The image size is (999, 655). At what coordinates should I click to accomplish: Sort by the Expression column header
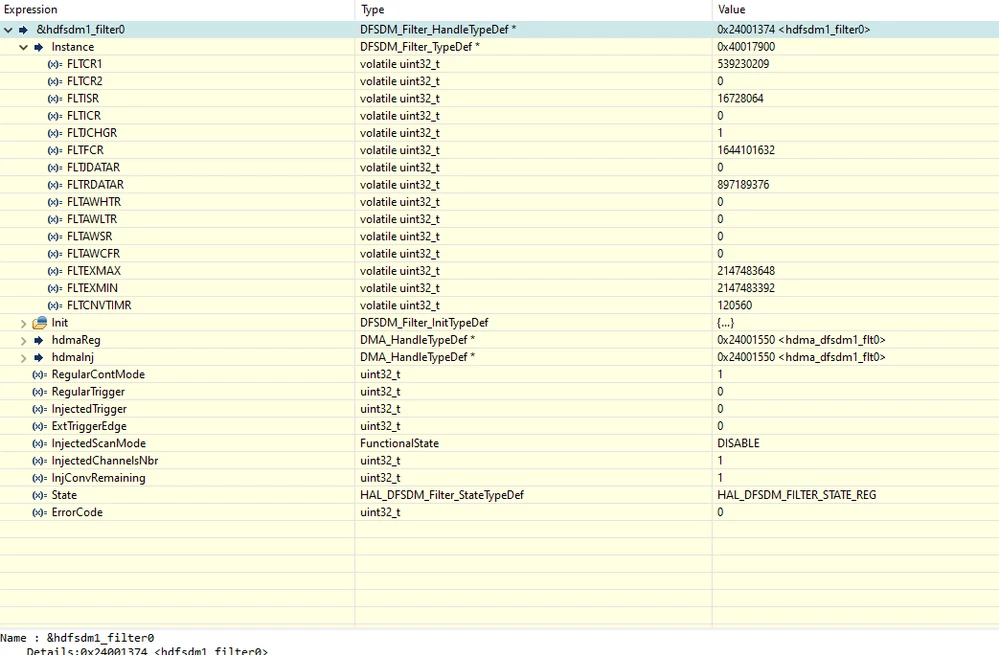coord(177,10)
